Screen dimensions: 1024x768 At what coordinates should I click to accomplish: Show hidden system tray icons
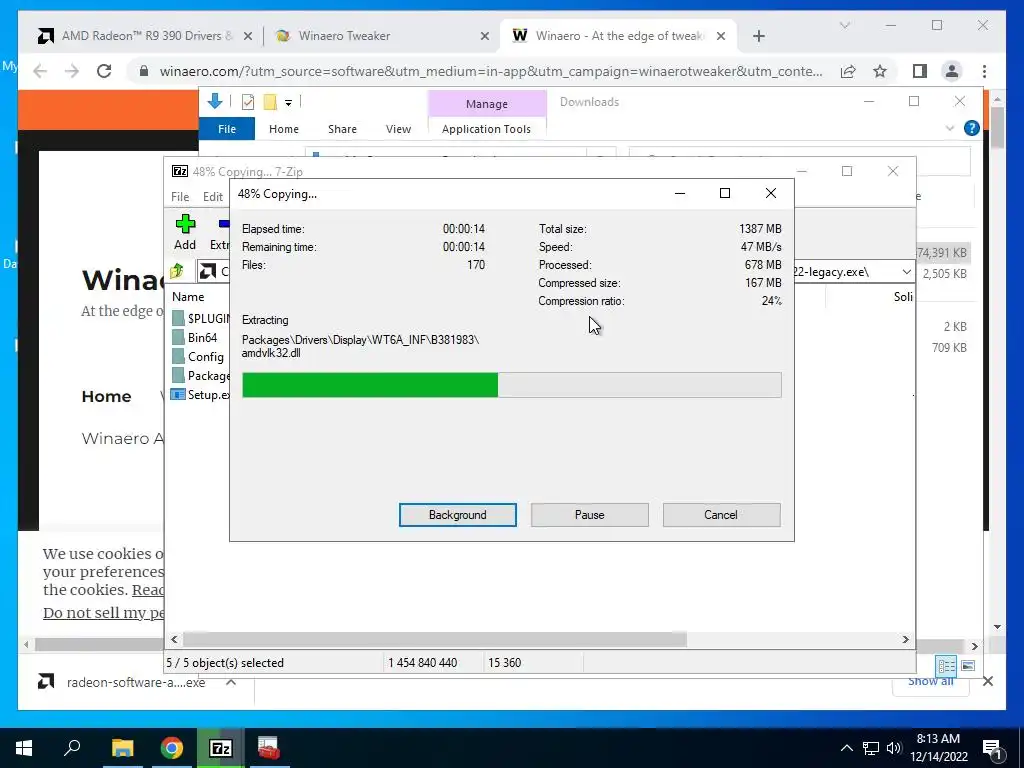click(846, 748)
